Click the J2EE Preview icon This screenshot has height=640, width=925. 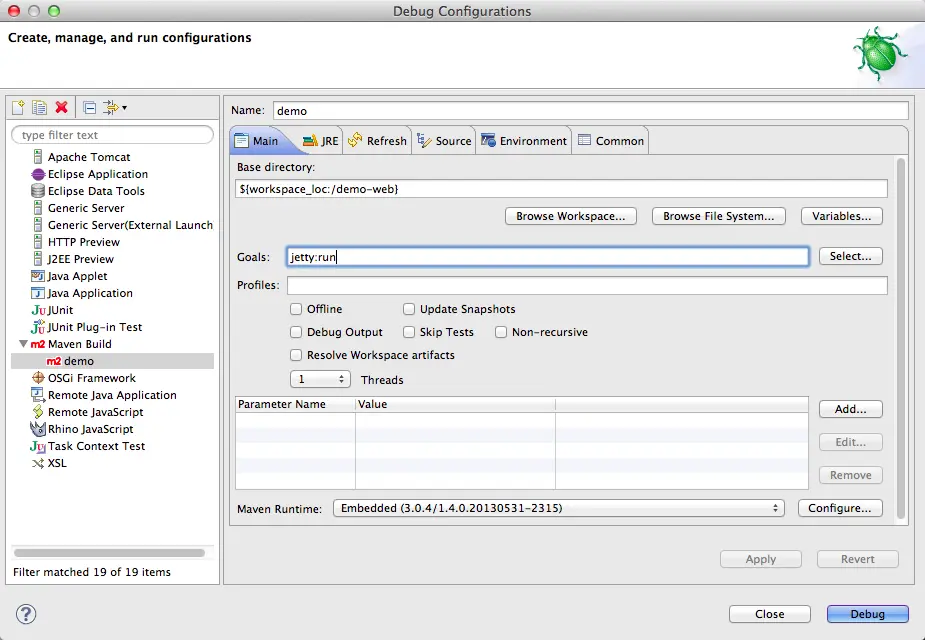coord(38,259)
